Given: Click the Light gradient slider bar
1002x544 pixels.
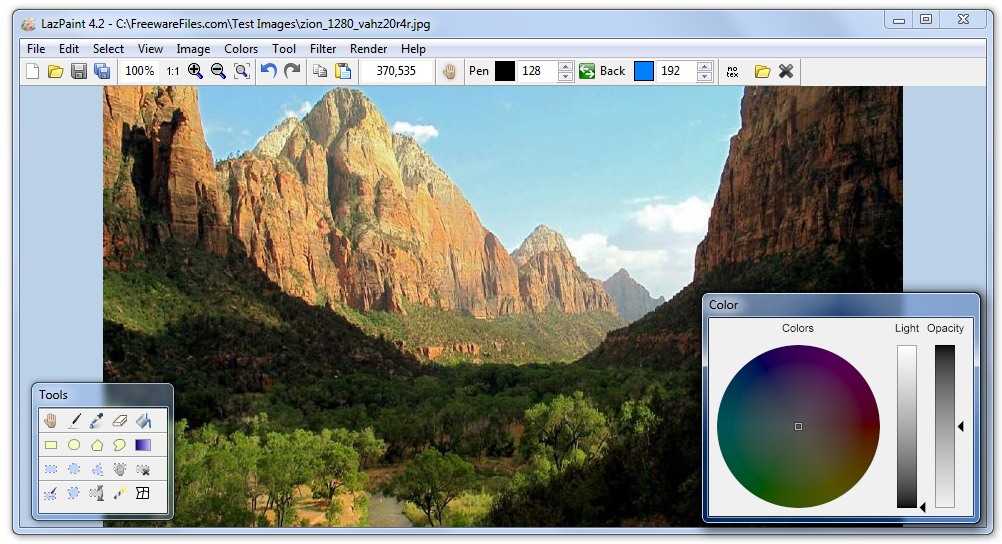Looking at the screenshot, I should click(907, 426).
